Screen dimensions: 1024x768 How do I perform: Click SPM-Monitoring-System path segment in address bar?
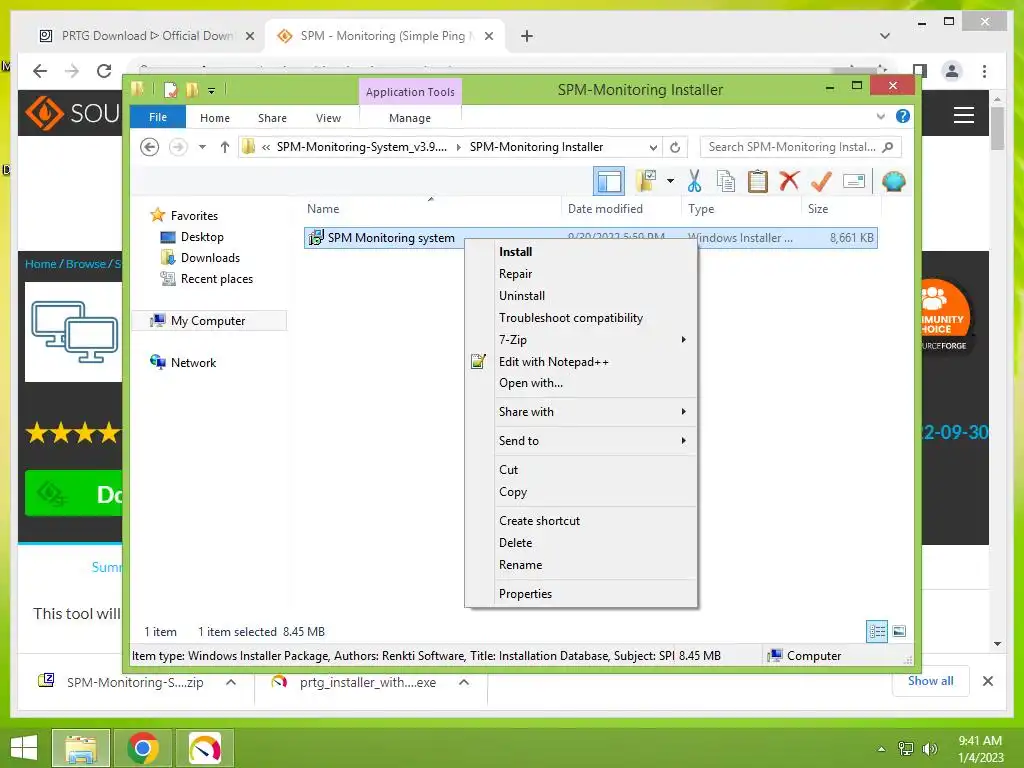[362, 148]
